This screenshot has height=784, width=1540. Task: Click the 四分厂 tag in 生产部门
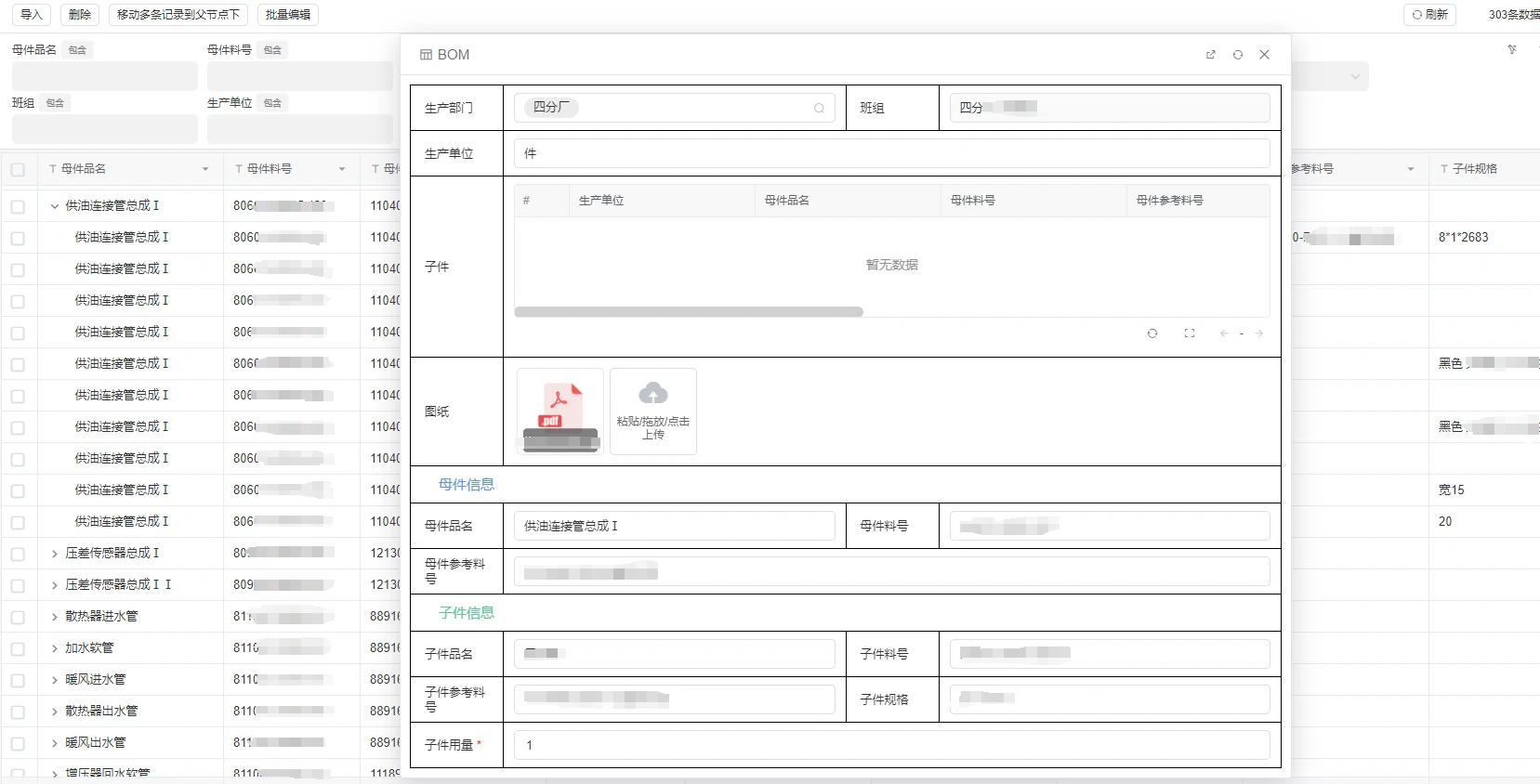tap(552, 108)
